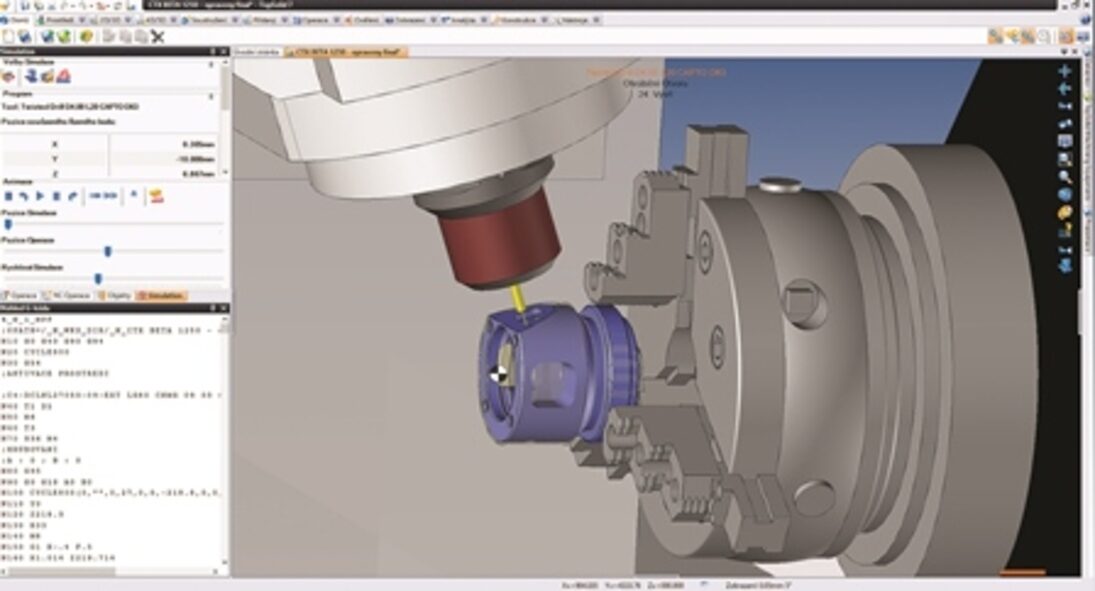This screenshot has width=1095, height=591.
Task: Click the play button in animation controls
Action: 40,196
